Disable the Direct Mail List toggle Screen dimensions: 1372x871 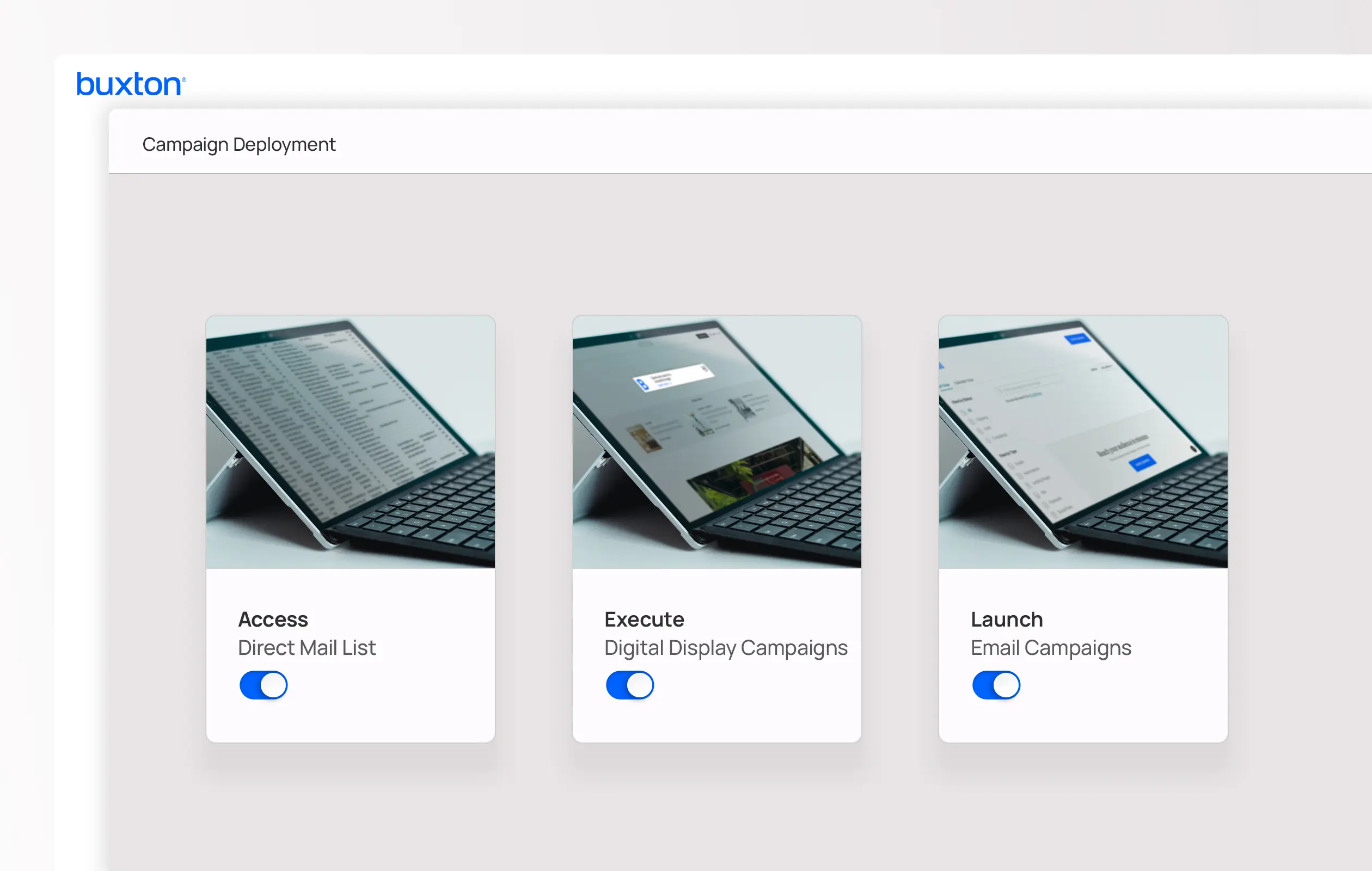[263, 685]
